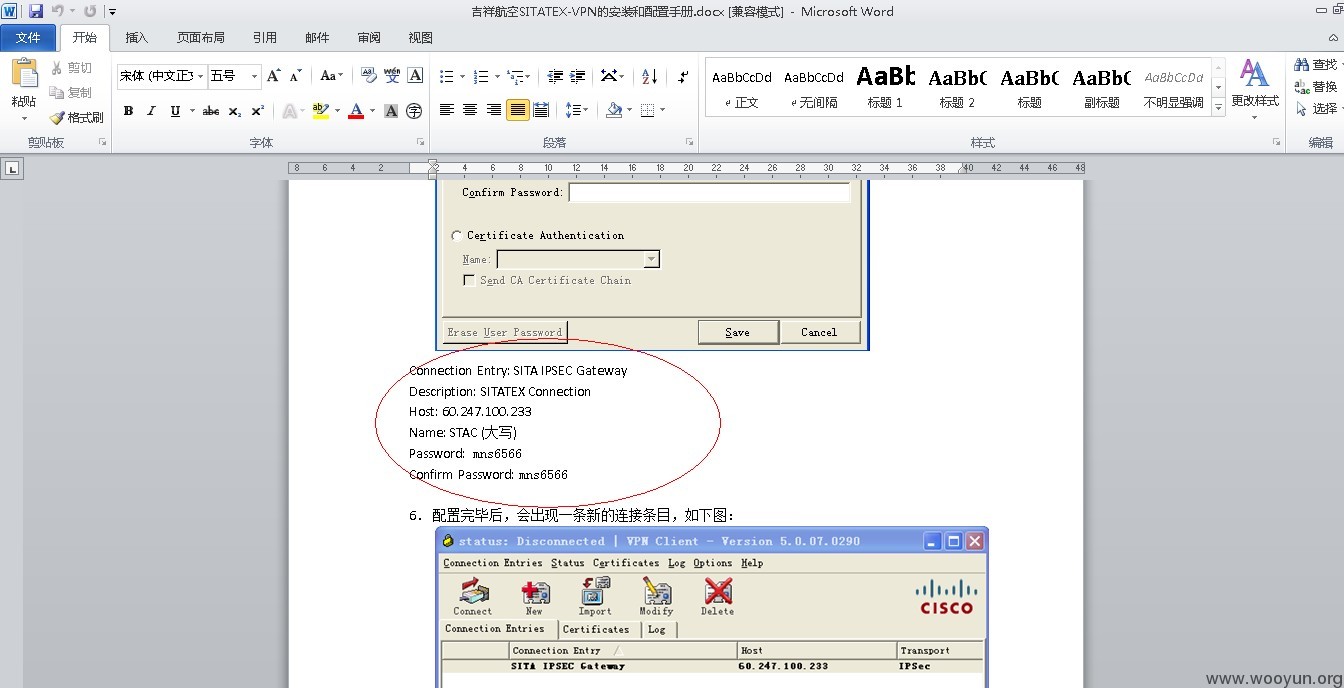Open the font name dropdown (宋体)
This screenshot has height=688, width=1344.
coord(201,76)
